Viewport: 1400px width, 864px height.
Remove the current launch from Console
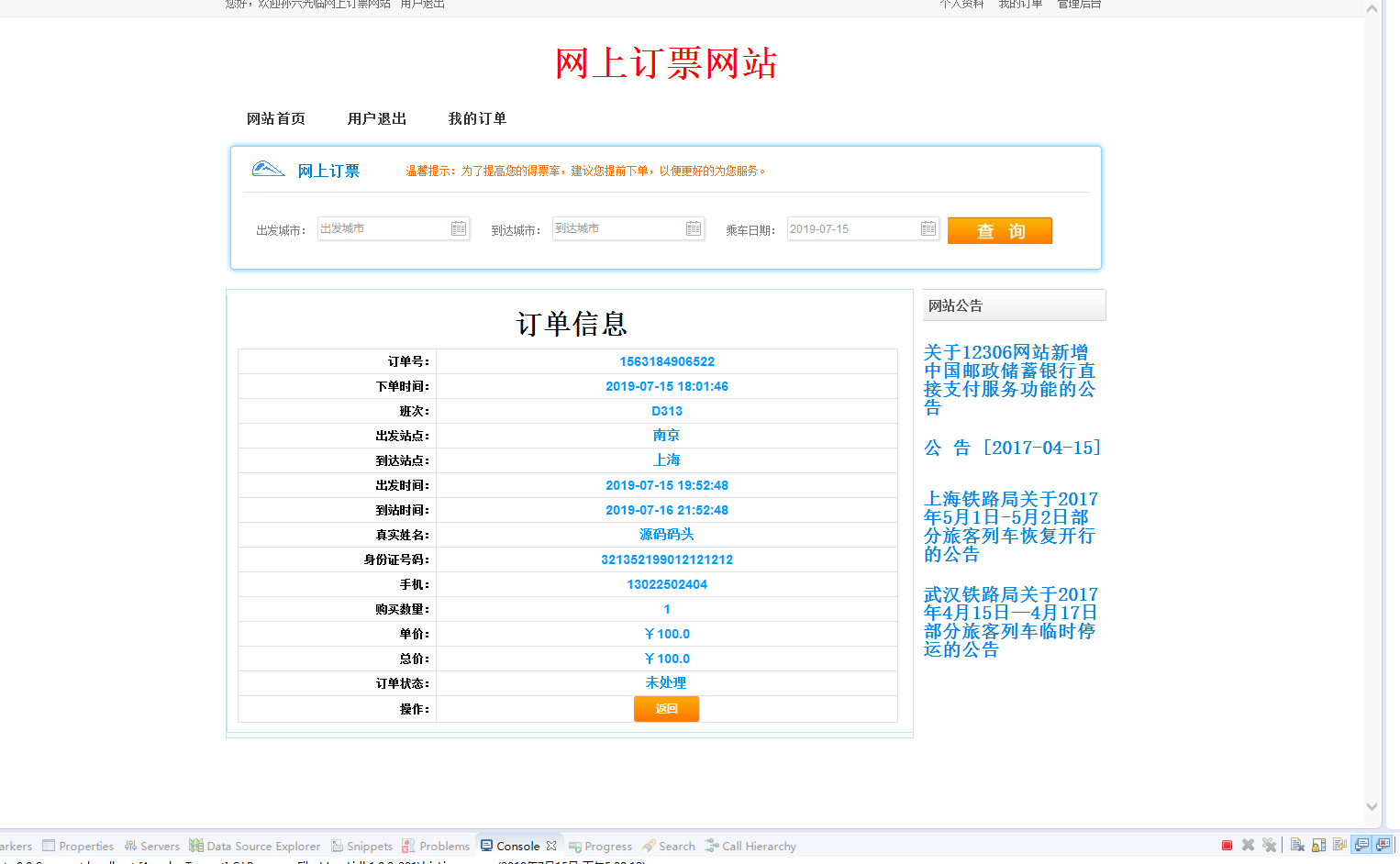tap(1248, 845)
